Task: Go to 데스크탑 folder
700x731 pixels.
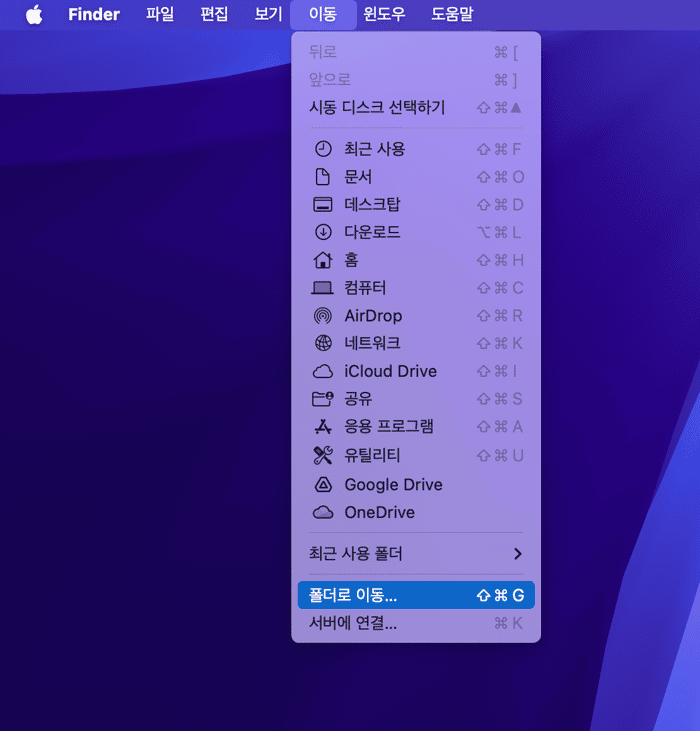Action: [372, 204]
